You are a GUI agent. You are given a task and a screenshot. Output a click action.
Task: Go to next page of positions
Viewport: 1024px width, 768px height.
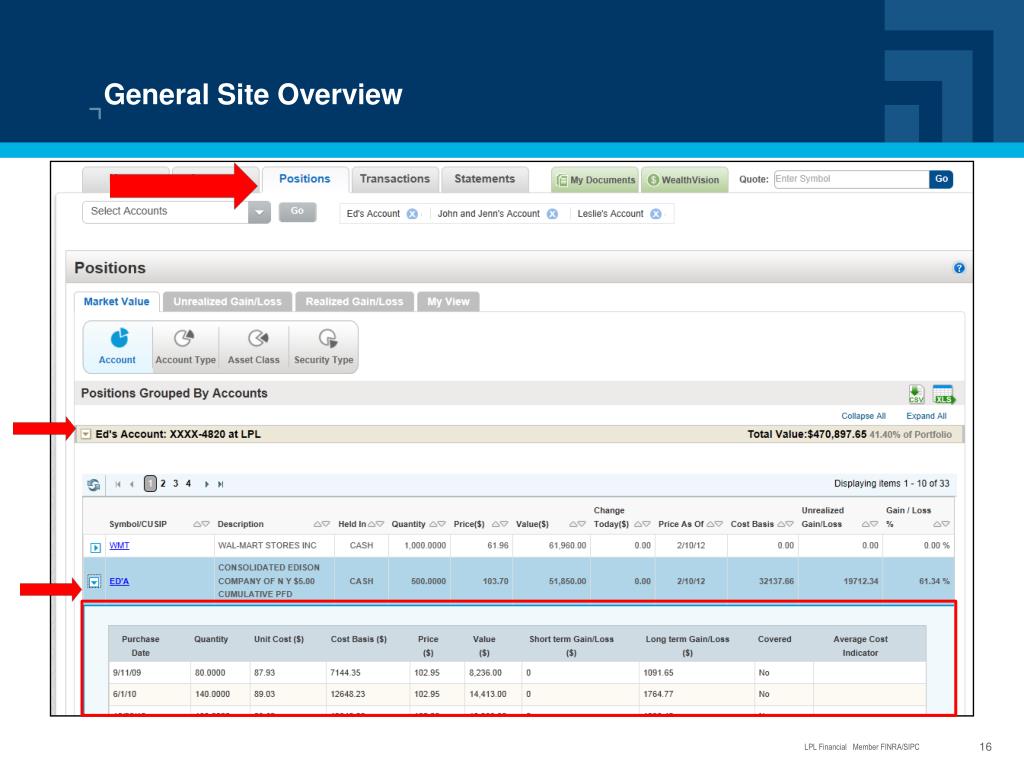206,485
